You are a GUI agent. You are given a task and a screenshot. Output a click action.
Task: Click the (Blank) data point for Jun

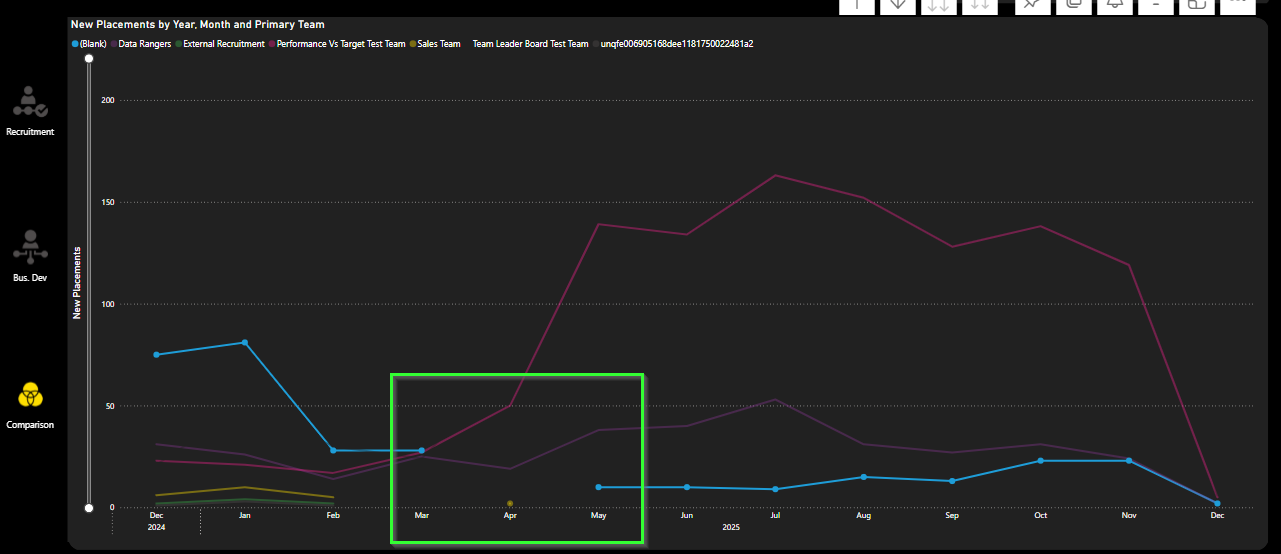tap(687, 487)
